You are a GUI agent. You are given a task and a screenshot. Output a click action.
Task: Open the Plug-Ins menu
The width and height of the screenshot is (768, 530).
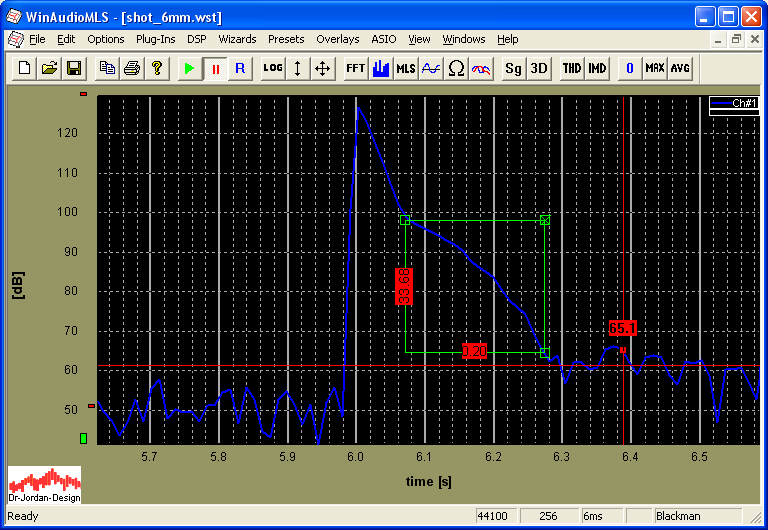(155, 39)
